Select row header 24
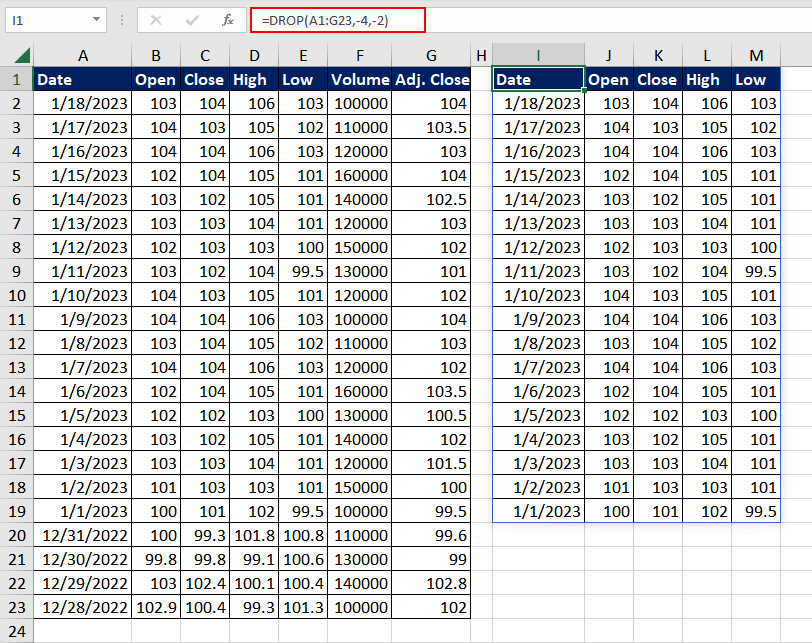The width and height of the screenshot is (812, 643). point(19,632)
